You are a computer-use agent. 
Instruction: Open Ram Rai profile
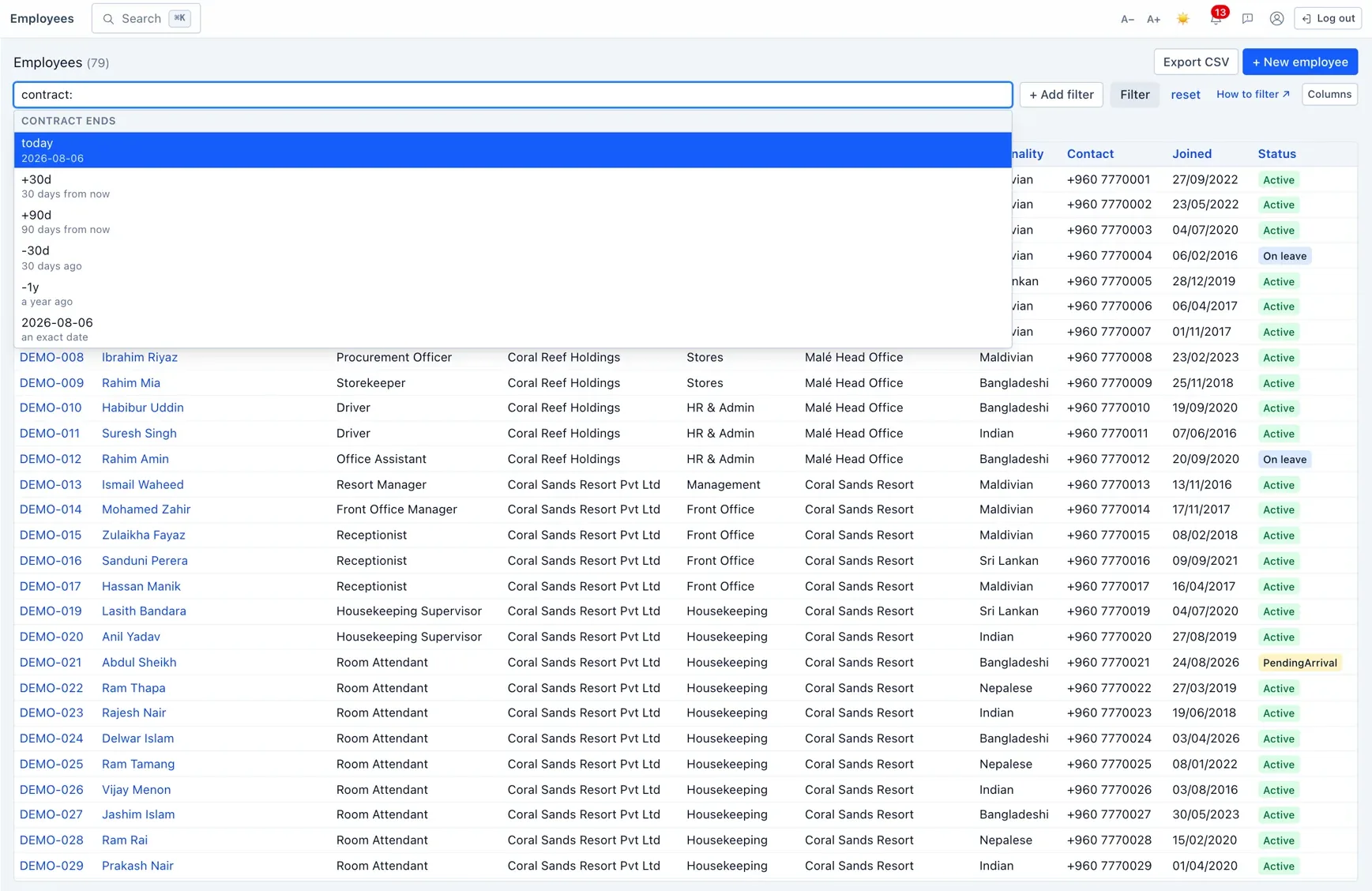tap(125, 840)
